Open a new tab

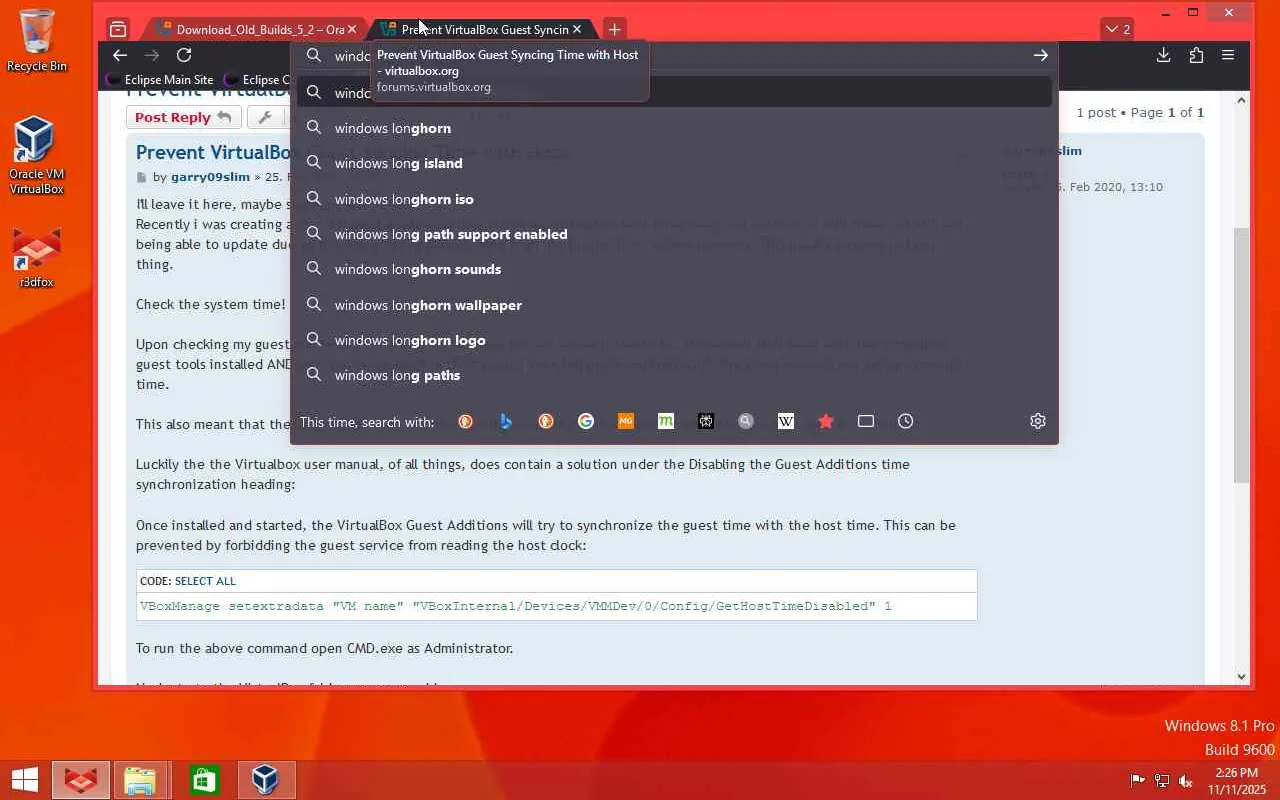[x=614, y=29]
